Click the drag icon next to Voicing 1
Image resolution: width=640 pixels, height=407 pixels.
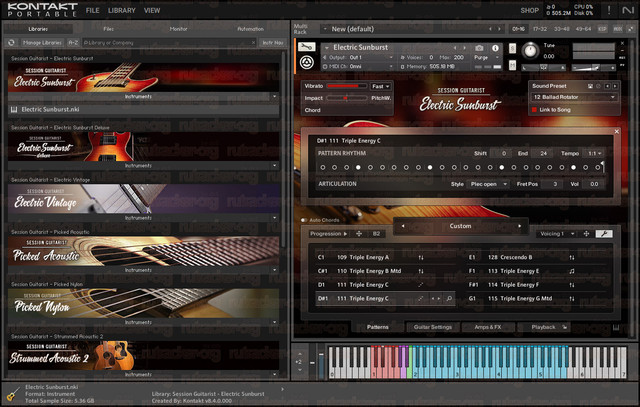pyautogui.click(x=586, y=234)
